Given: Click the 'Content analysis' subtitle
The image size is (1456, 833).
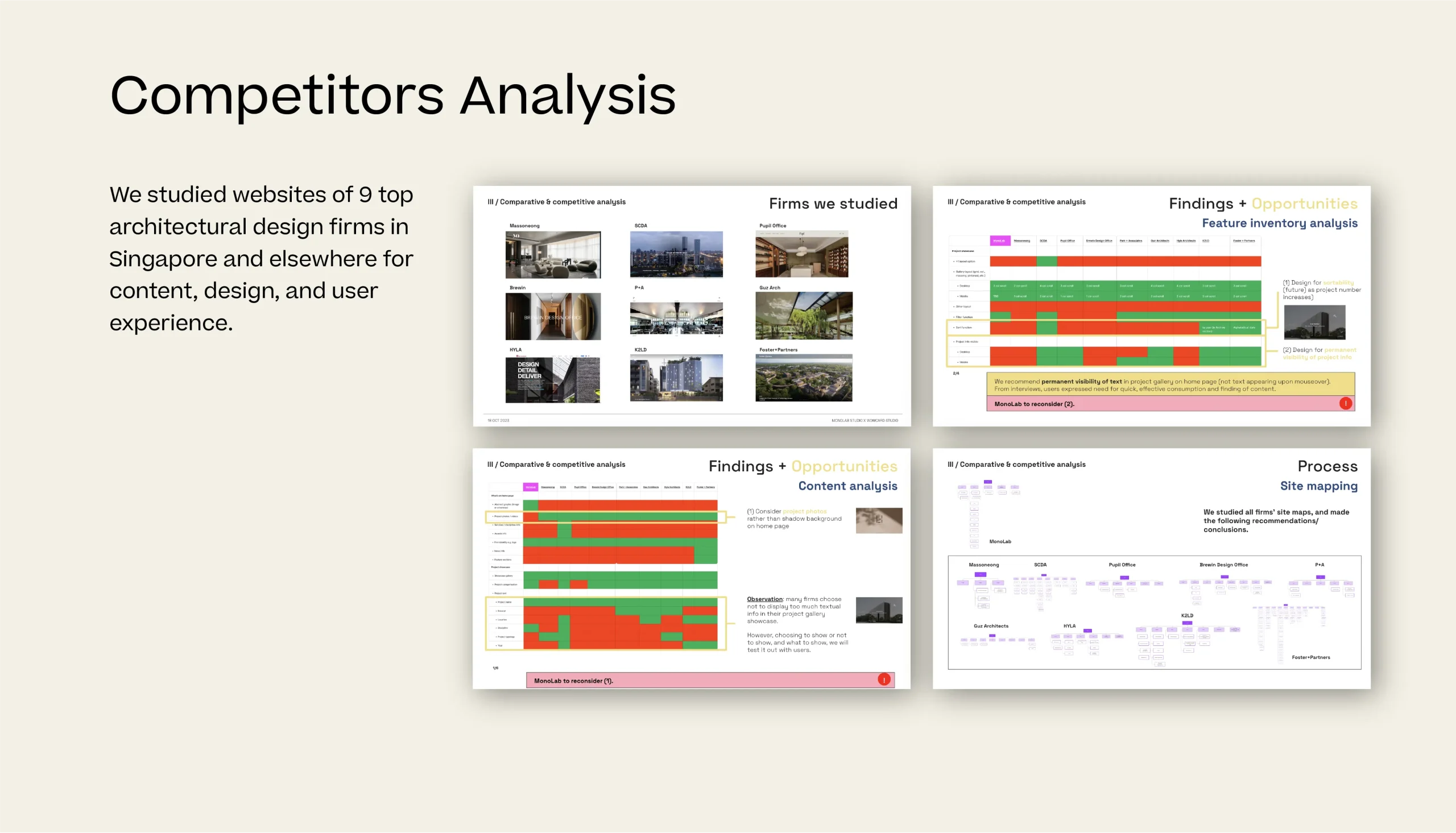Looking at the screenshot, I should click(847, 486).
